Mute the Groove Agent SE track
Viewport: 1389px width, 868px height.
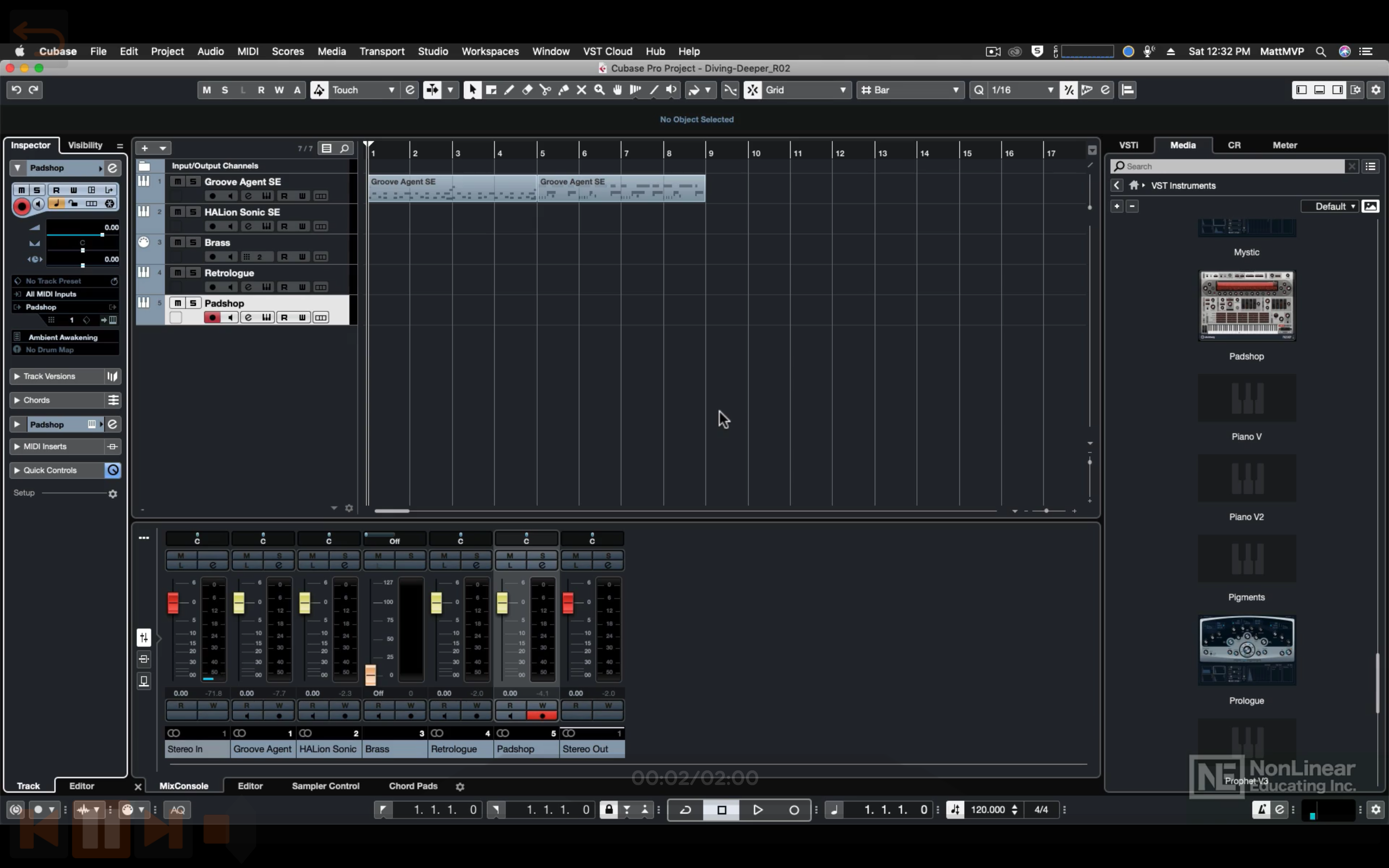178,181
